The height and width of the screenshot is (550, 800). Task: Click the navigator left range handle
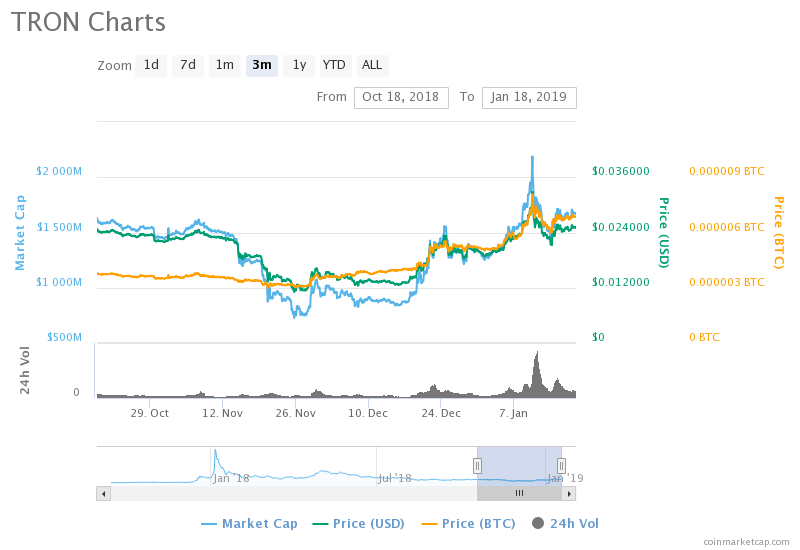(x=477, y=465)
